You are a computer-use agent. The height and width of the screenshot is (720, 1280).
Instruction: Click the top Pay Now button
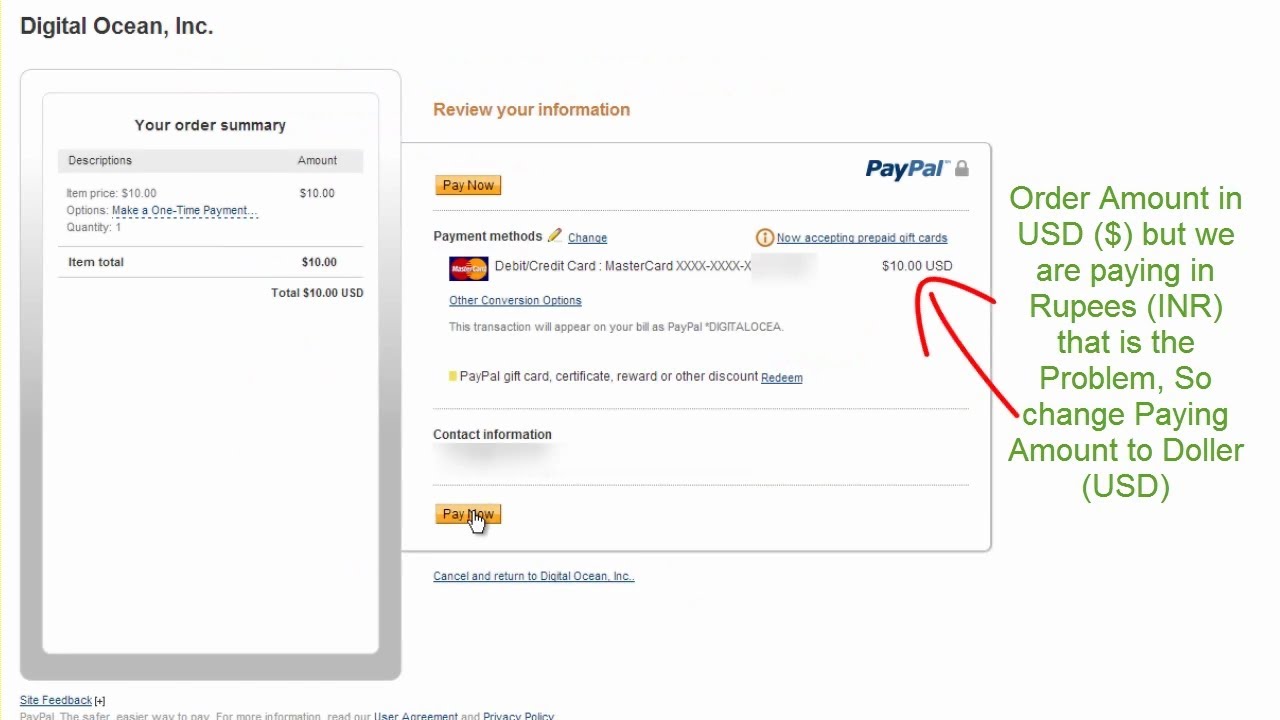468,185
